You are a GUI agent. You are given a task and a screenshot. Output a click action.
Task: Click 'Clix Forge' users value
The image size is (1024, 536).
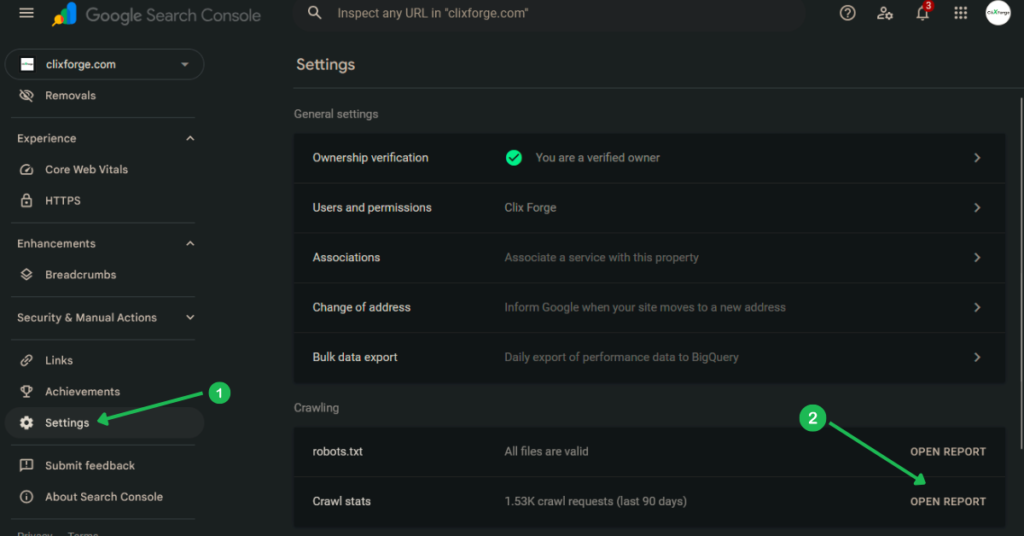click(530, 208)
